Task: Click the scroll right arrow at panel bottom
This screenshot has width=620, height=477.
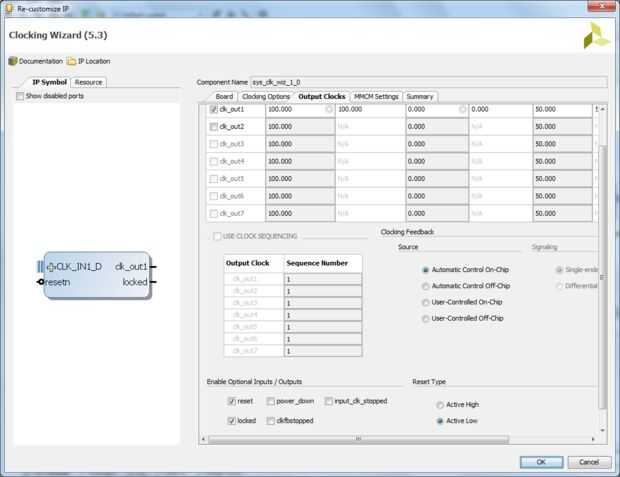Action: (593, 439)
